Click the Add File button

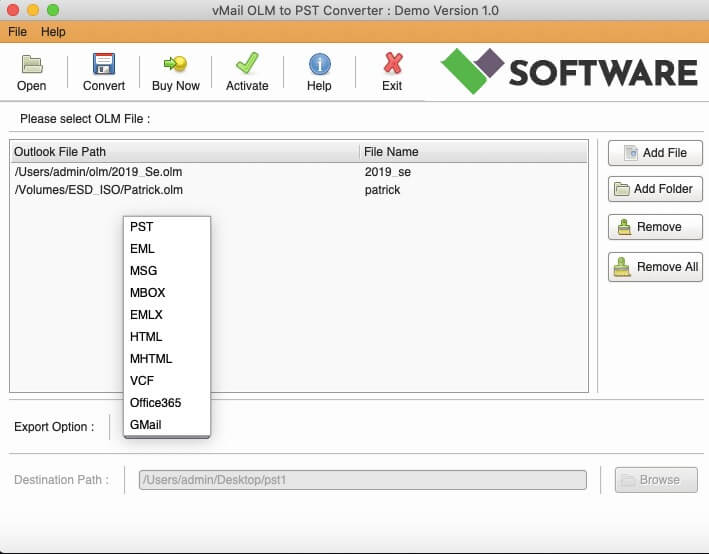point(655,153)
